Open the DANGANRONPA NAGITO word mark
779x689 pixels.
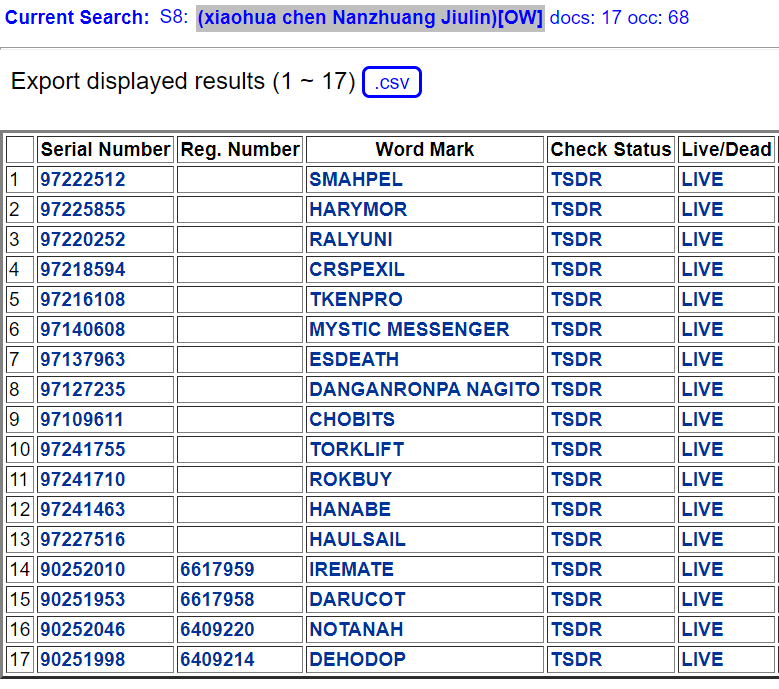point(424,389)
